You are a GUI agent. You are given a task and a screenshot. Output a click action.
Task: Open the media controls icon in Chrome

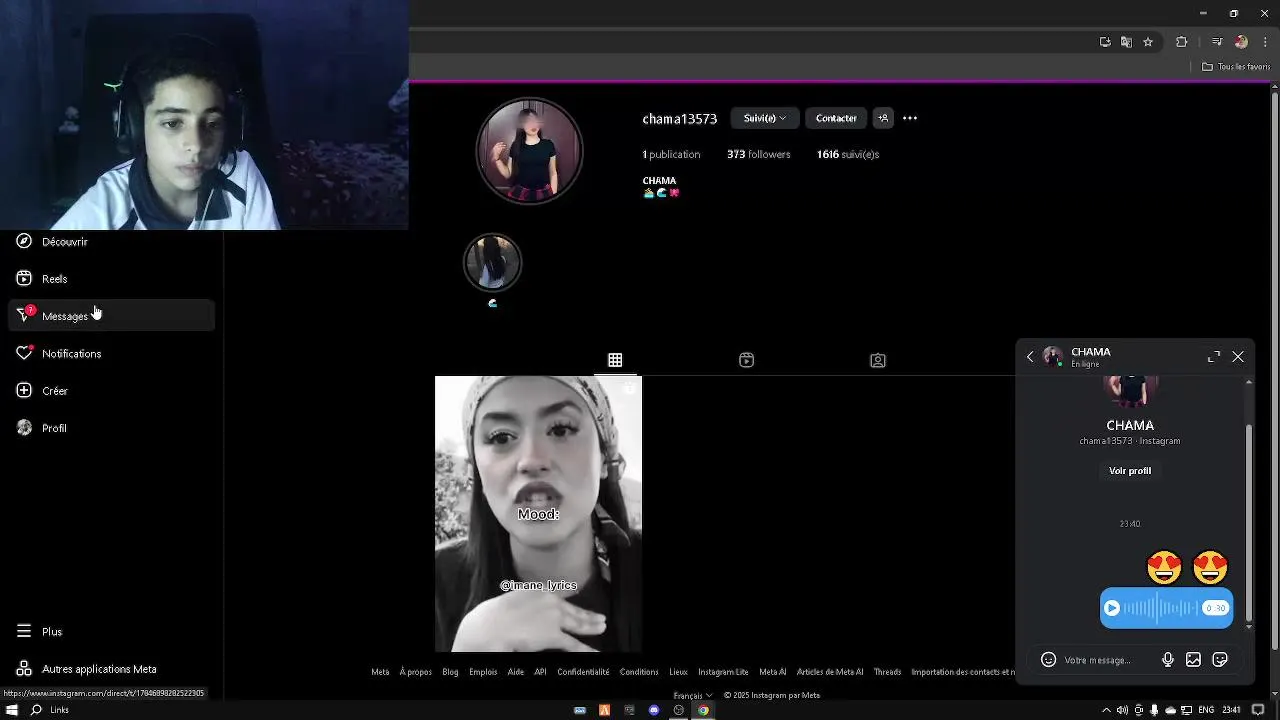click(x=1217, y=42)
